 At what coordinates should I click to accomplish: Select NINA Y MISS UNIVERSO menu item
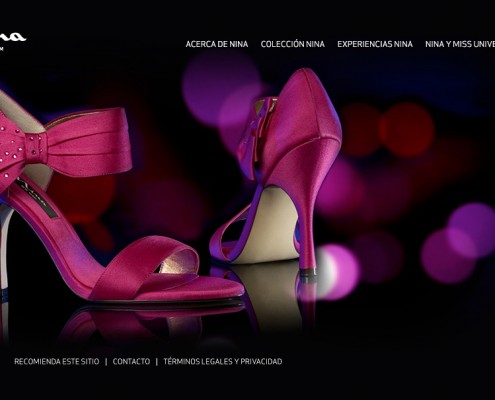coord(460,44)
